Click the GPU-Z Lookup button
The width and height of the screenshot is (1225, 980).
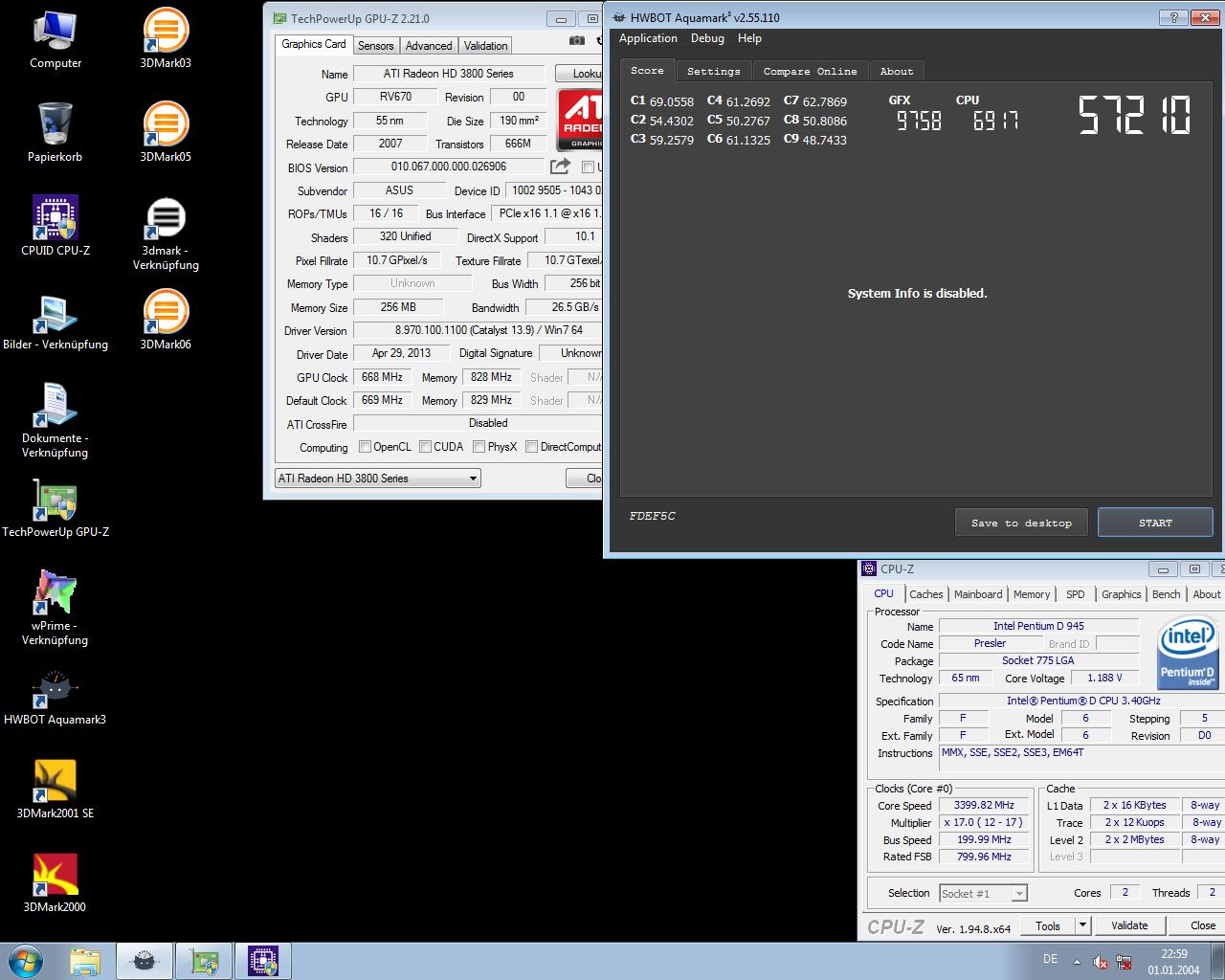coord(580,74)
